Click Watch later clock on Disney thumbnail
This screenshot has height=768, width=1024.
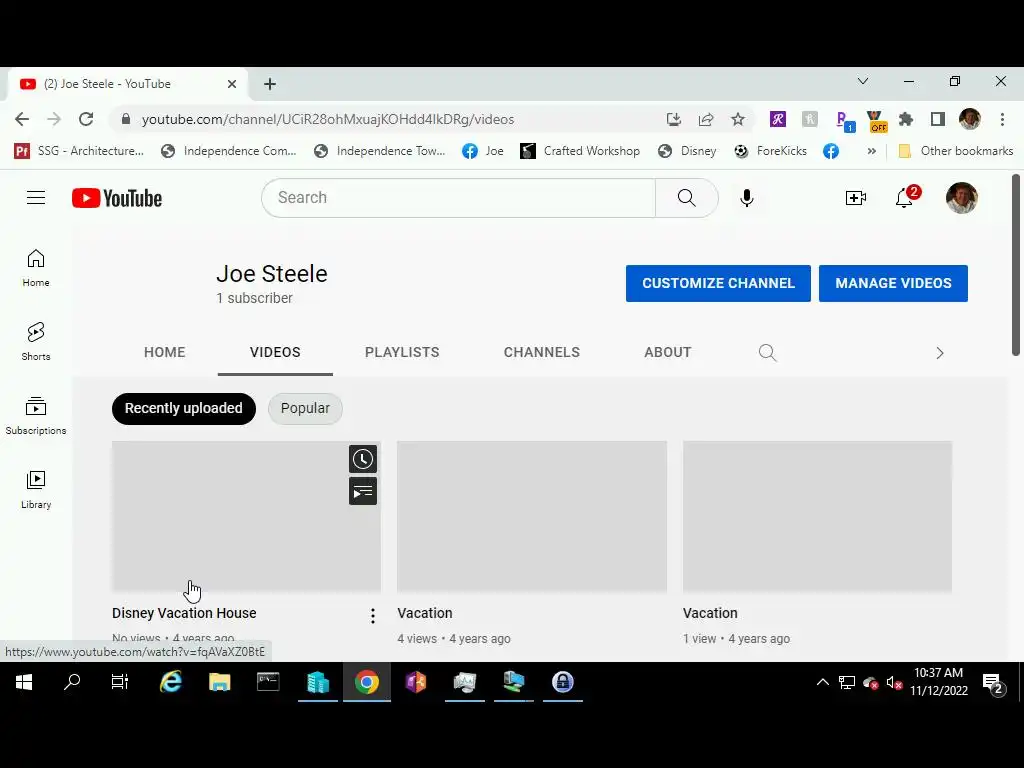click(362, 459)
